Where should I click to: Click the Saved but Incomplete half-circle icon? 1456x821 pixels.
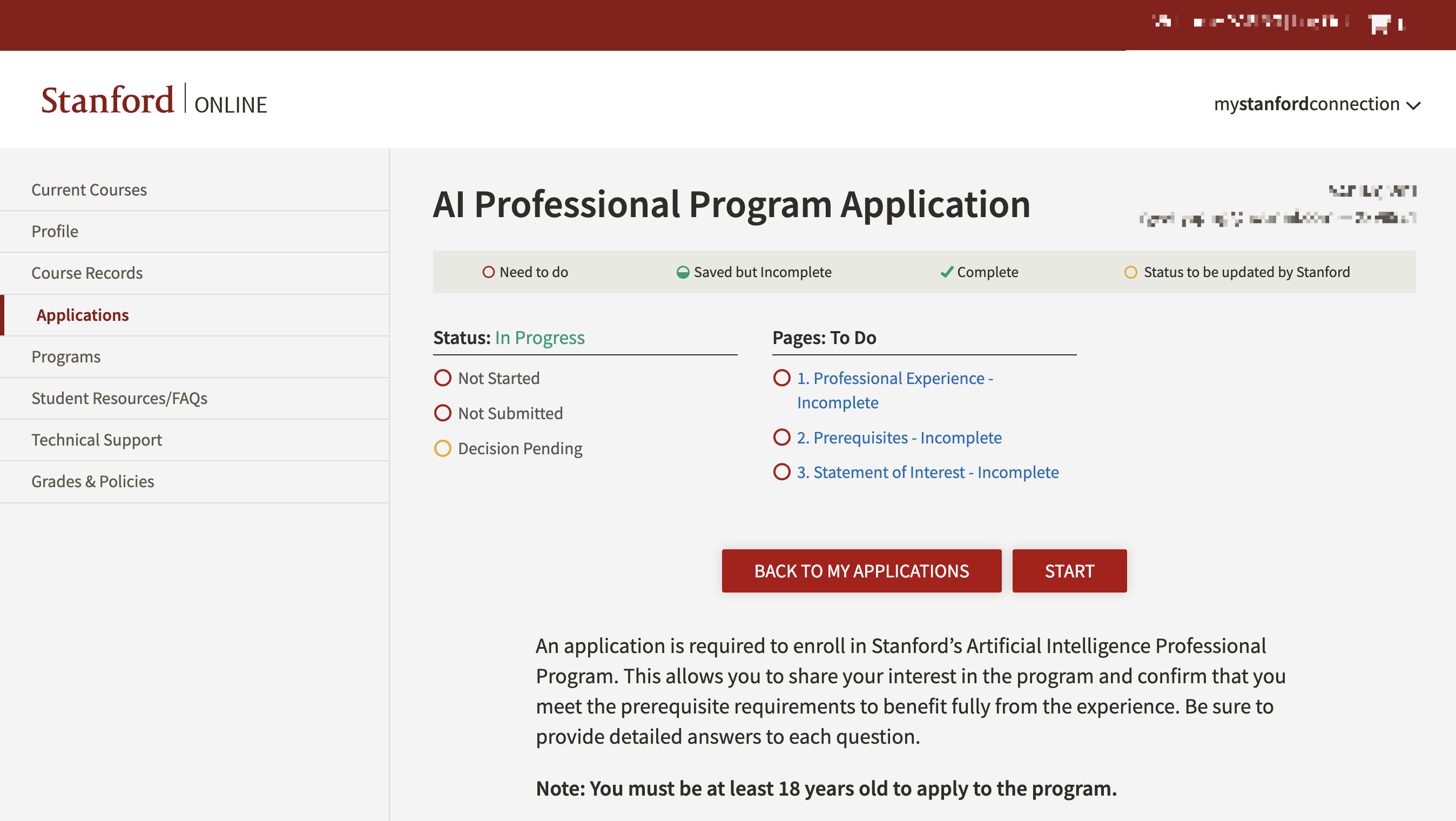pos(683,272)
